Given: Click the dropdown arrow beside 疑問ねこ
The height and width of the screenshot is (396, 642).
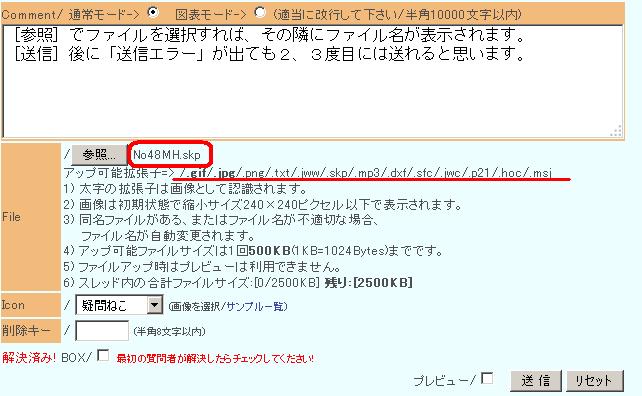Looking at the screenshot, I should tap(154, 305).
